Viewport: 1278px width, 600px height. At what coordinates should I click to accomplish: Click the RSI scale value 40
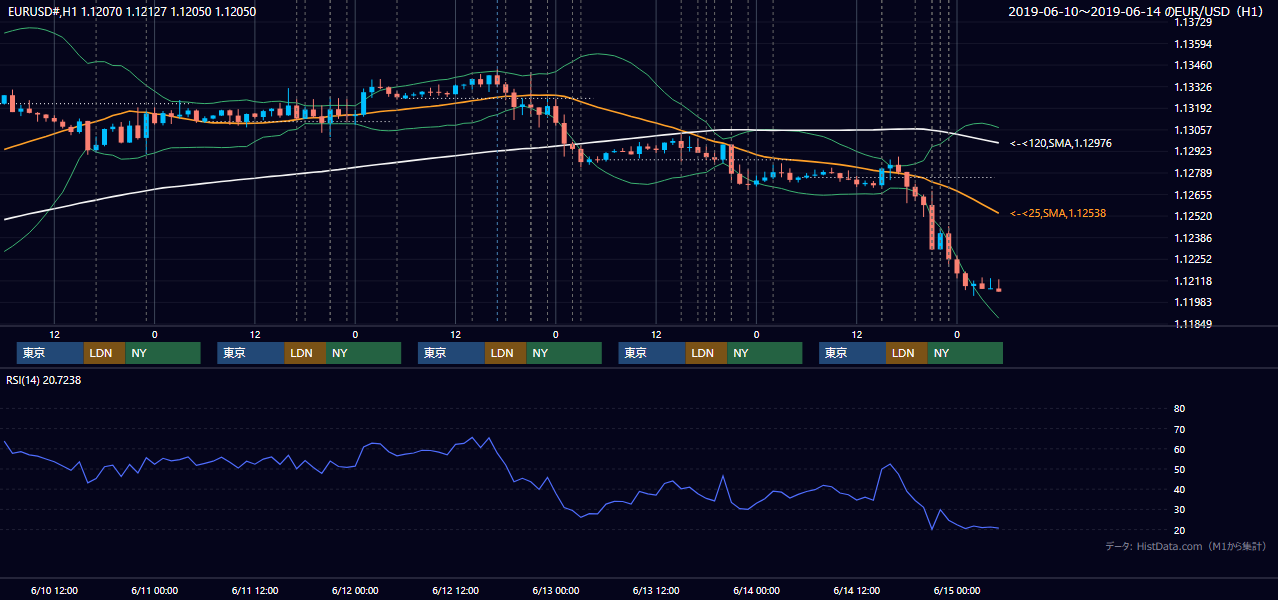pos(1179,490)
